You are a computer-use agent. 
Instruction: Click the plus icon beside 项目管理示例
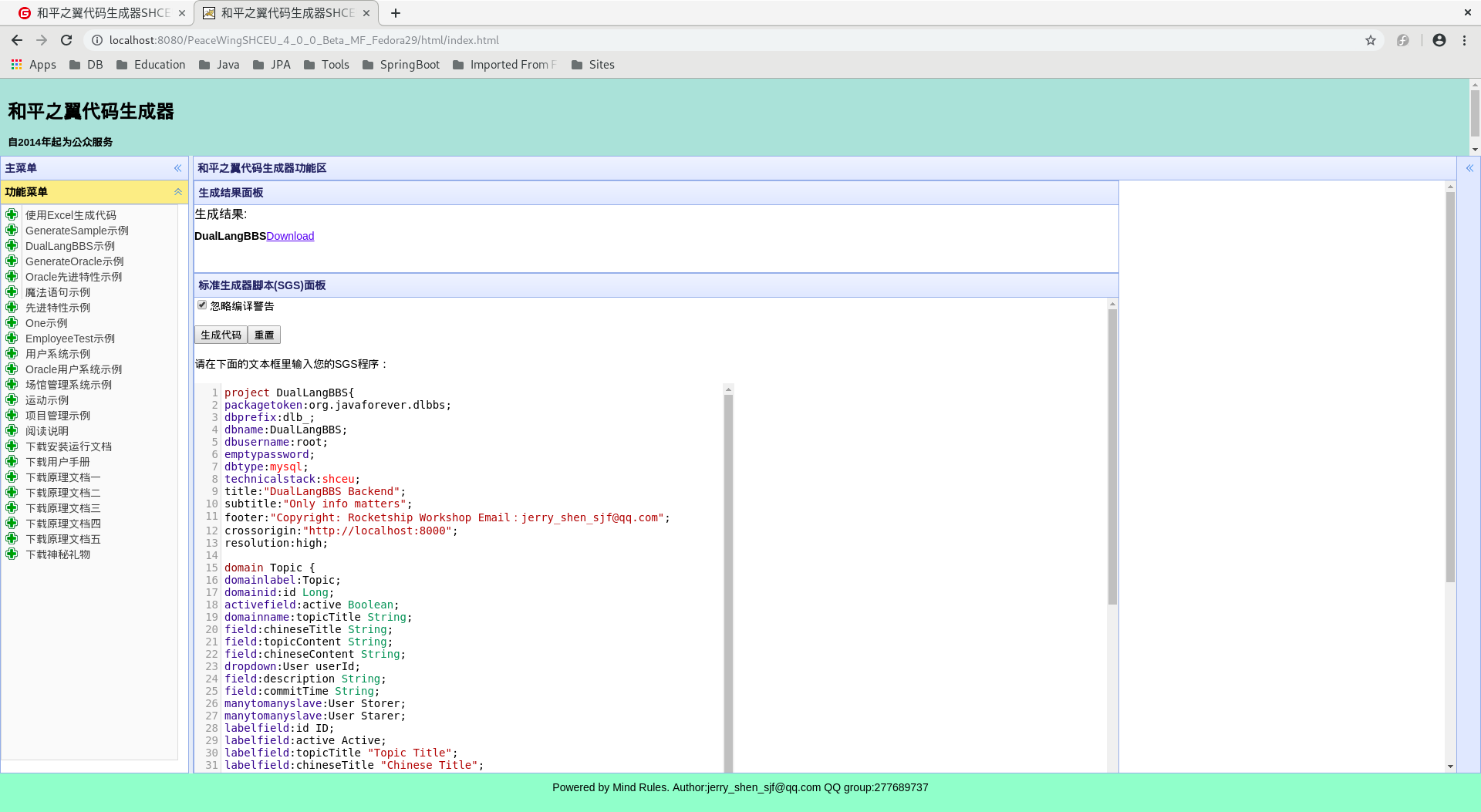pos(12,415)
